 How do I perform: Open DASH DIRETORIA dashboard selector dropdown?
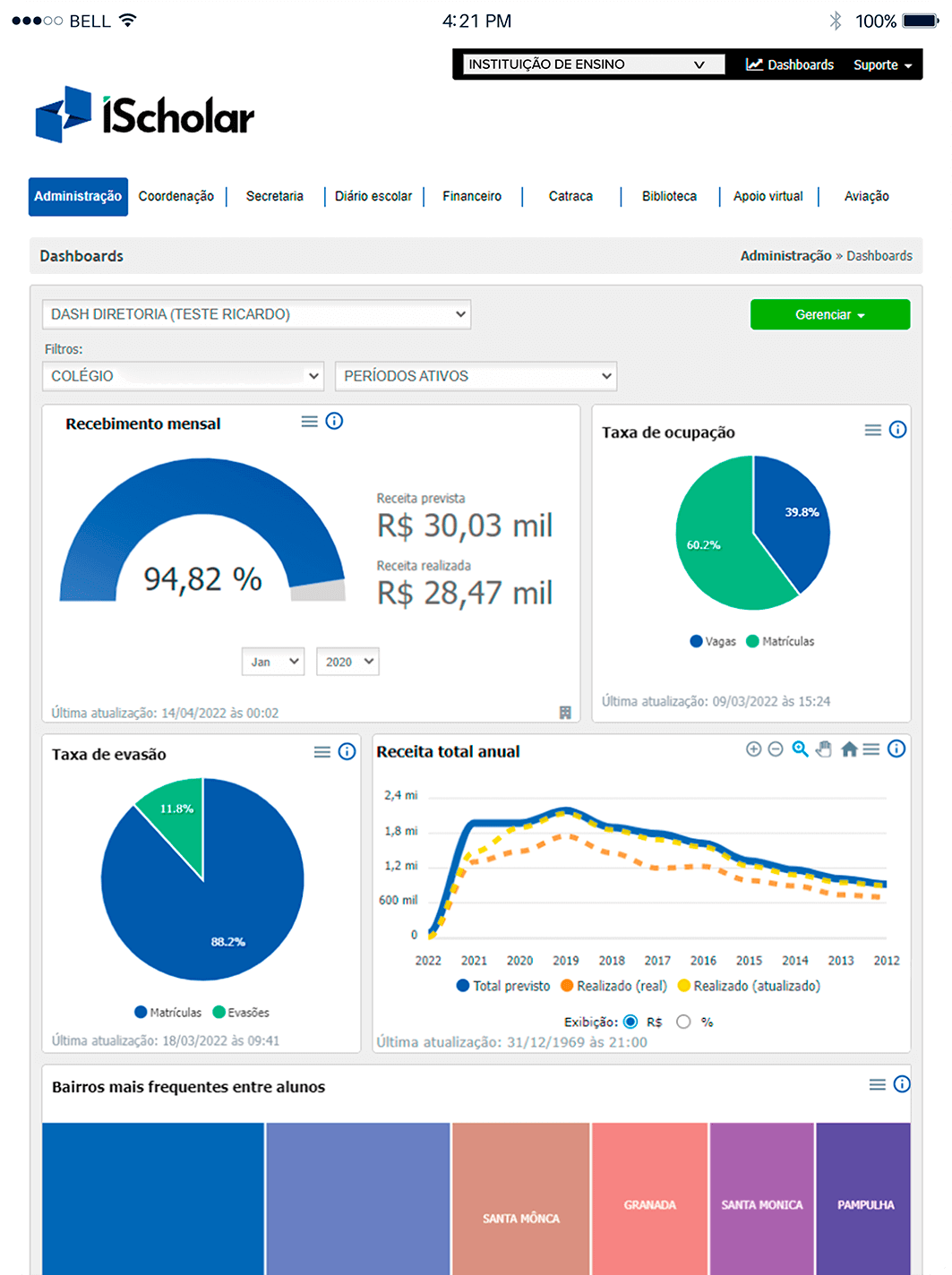click(x=256, y=314)
